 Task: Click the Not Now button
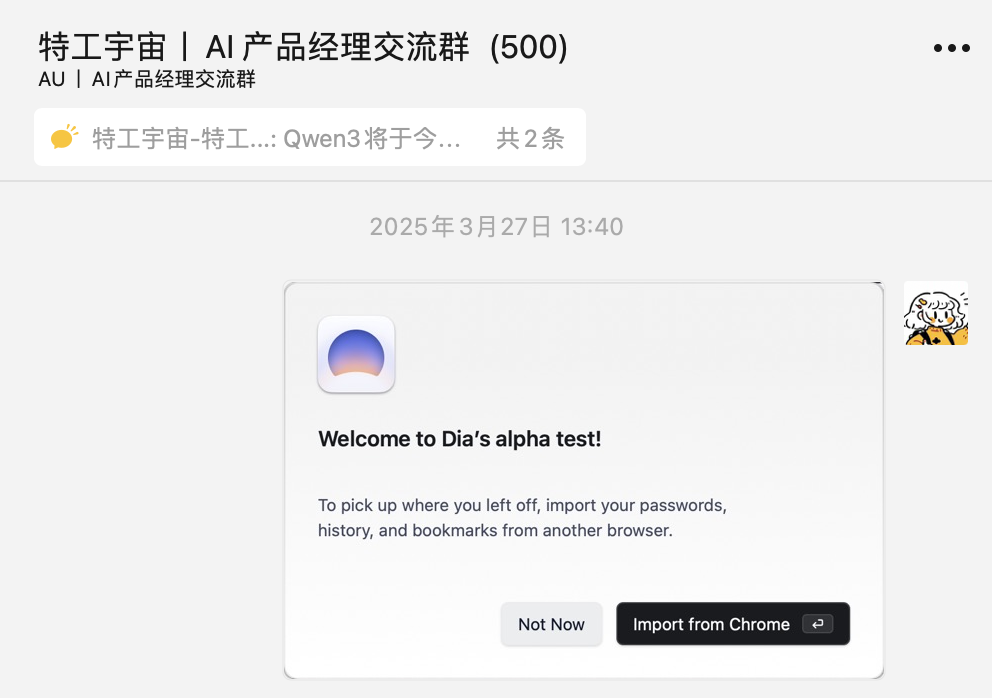click(x=551, y=624)
